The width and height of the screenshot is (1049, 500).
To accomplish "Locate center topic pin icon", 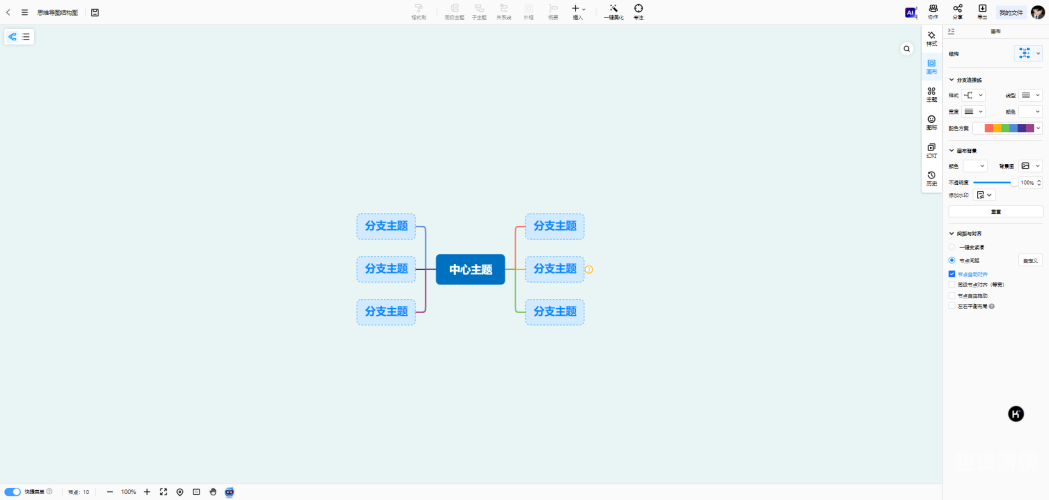I will pyautogui.click(x=180, y=492).
